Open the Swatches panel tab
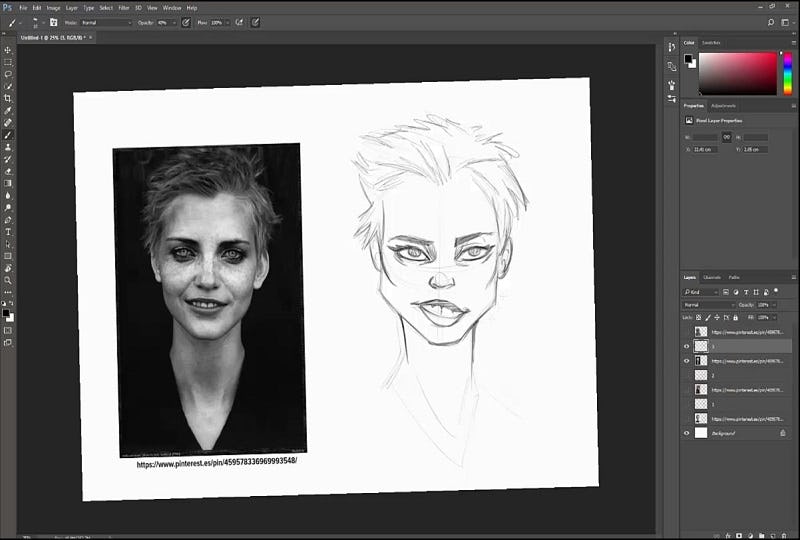The image size is (800, 540). pyautogui.click(x=711, y=43)
